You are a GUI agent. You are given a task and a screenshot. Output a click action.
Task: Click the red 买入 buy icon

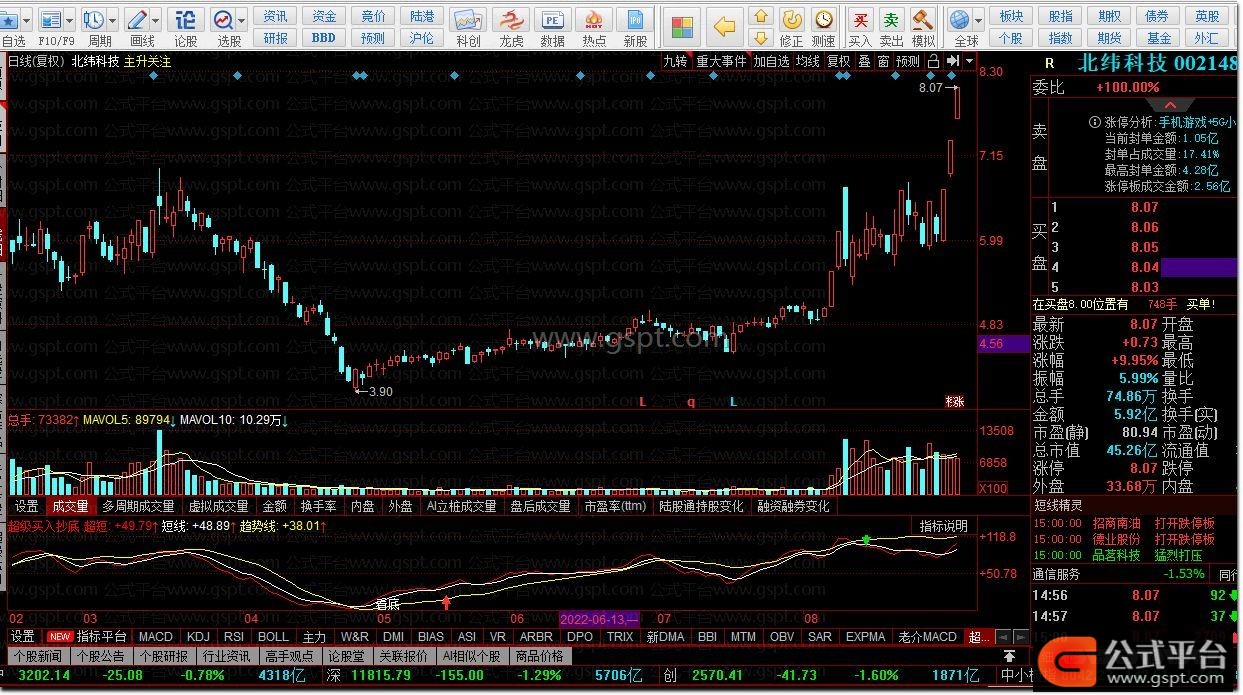[x=860, y=19]
